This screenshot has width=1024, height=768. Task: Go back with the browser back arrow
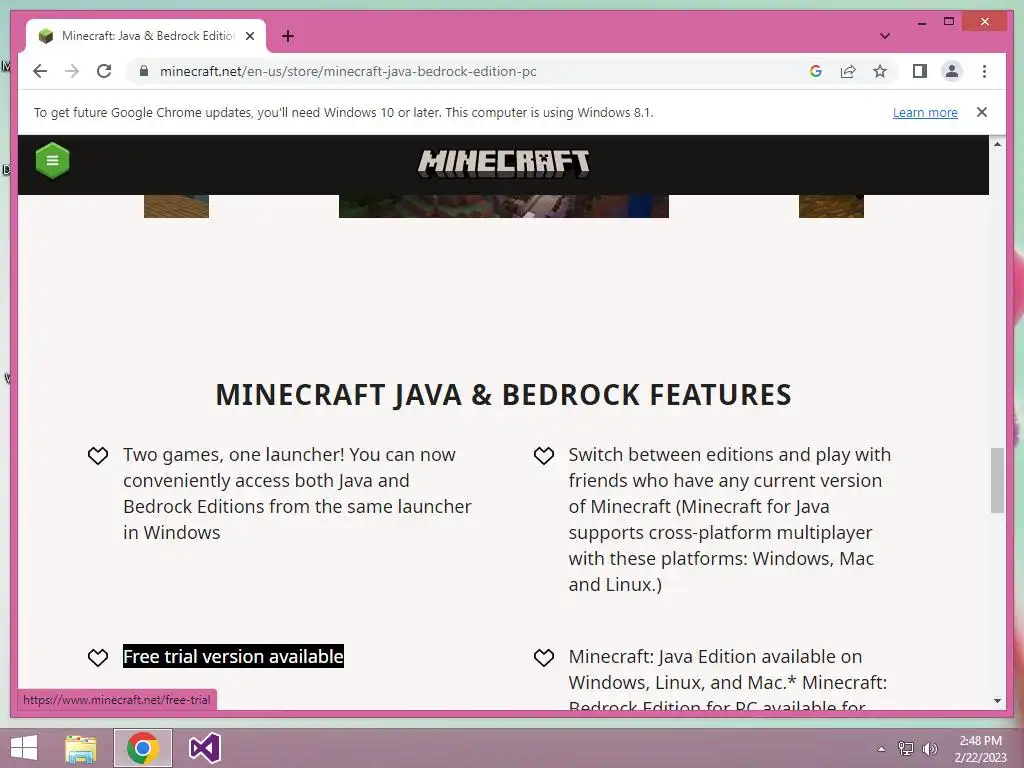click(40, 71)
